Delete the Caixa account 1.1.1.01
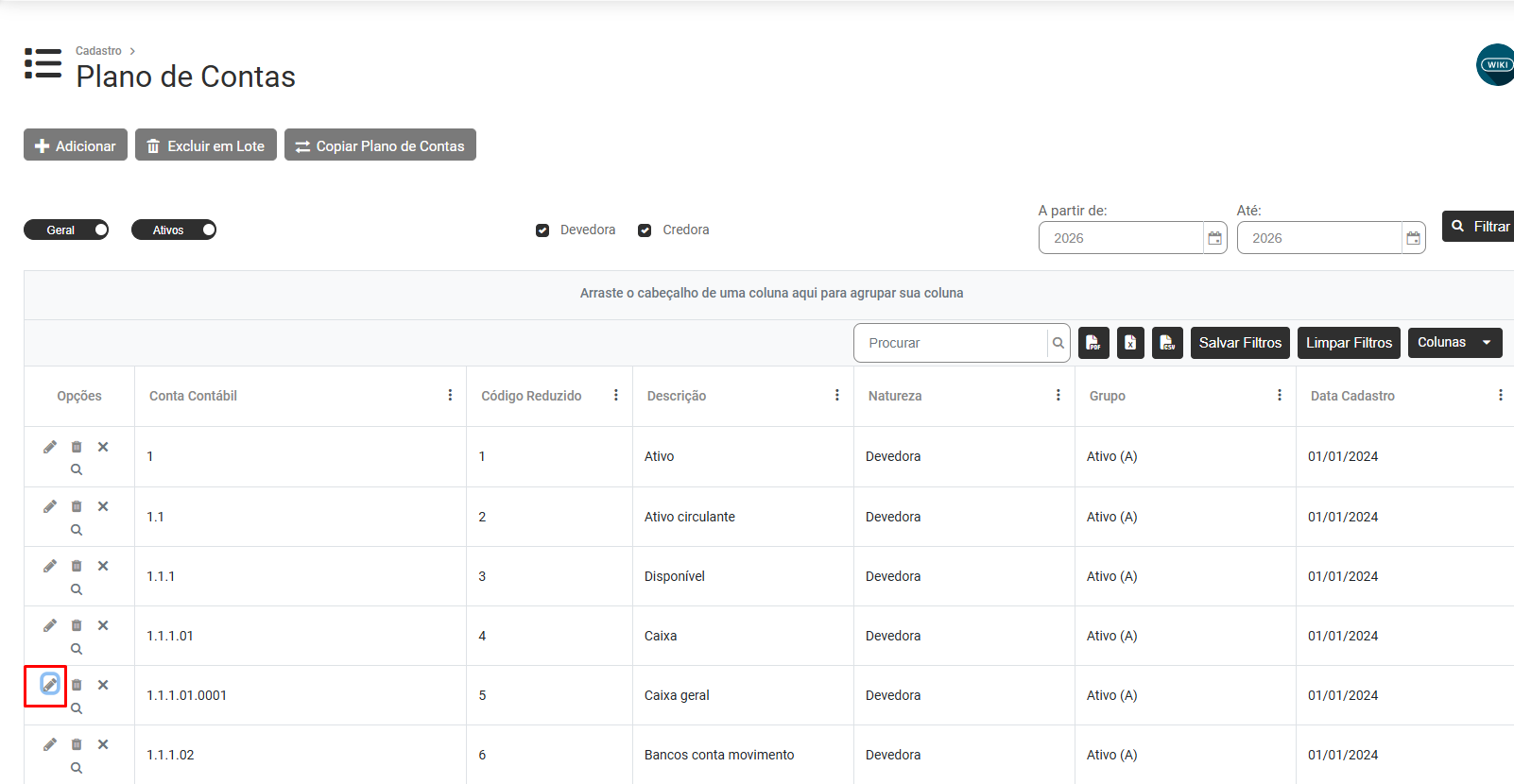The image size is (1514, 784). 77,625
